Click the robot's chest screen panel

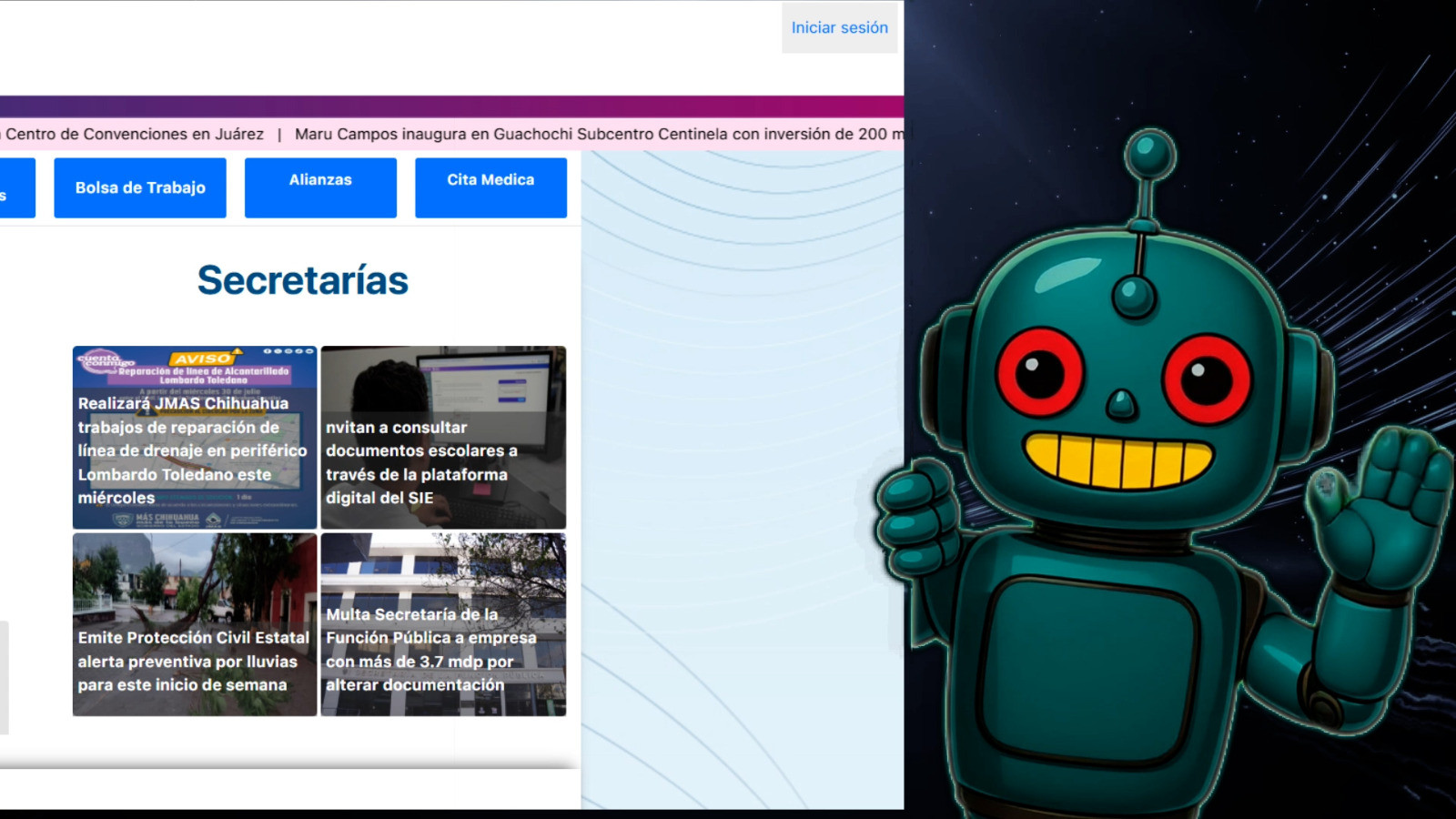pos(1090,664)
